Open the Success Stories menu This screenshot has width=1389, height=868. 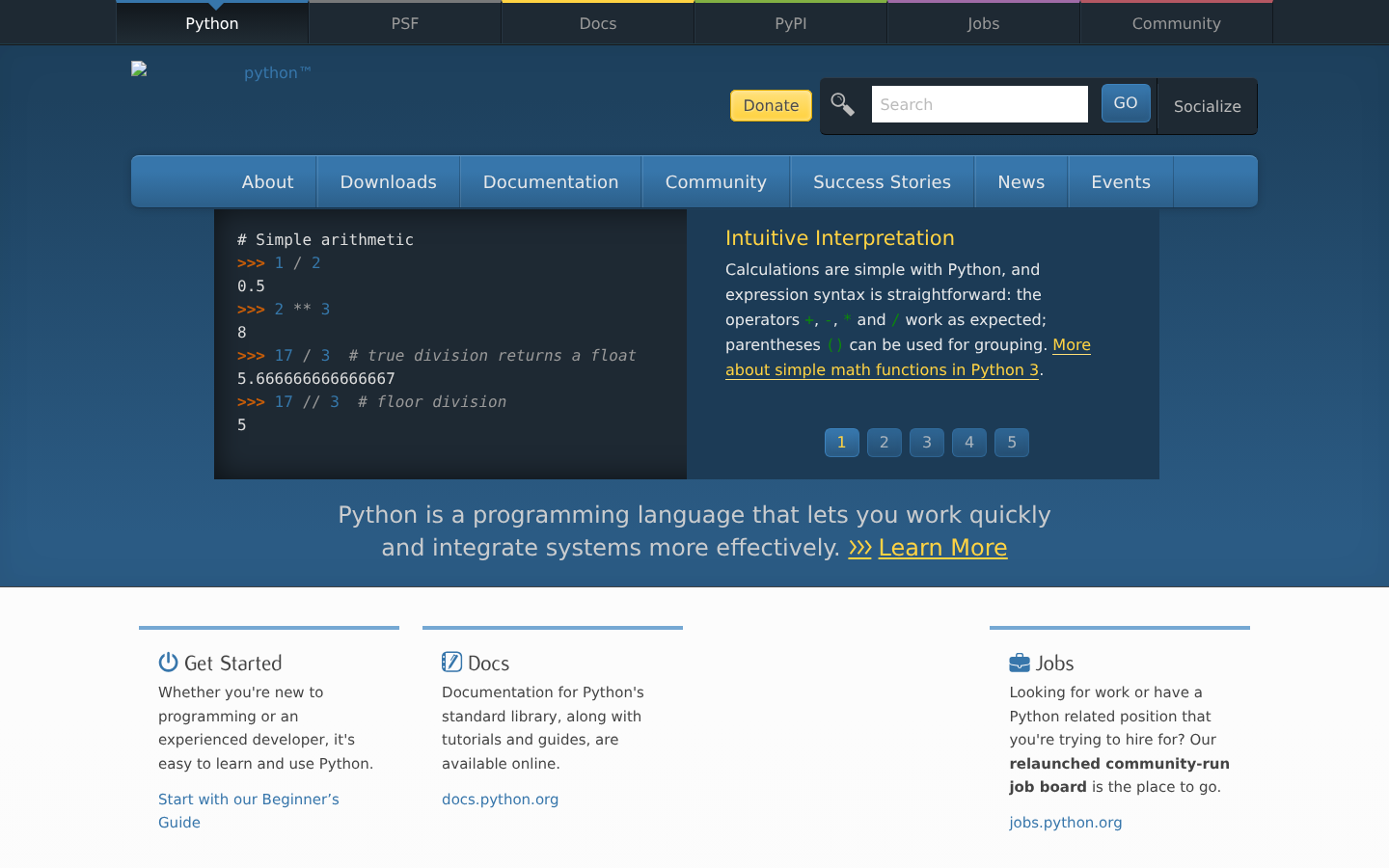click(x=883, y=181)
